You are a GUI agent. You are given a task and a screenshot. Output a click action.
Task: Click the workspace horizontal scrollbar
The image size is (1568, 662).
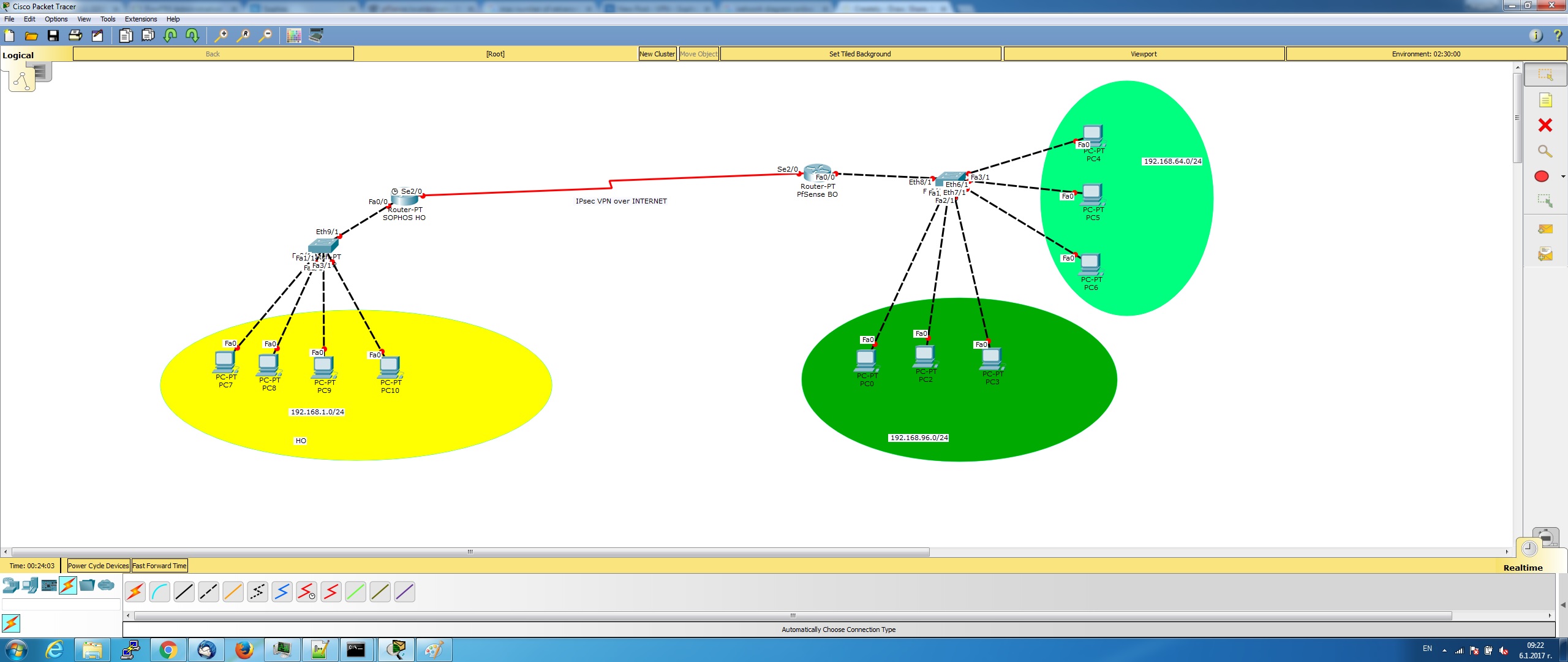[x=470, y=552]
